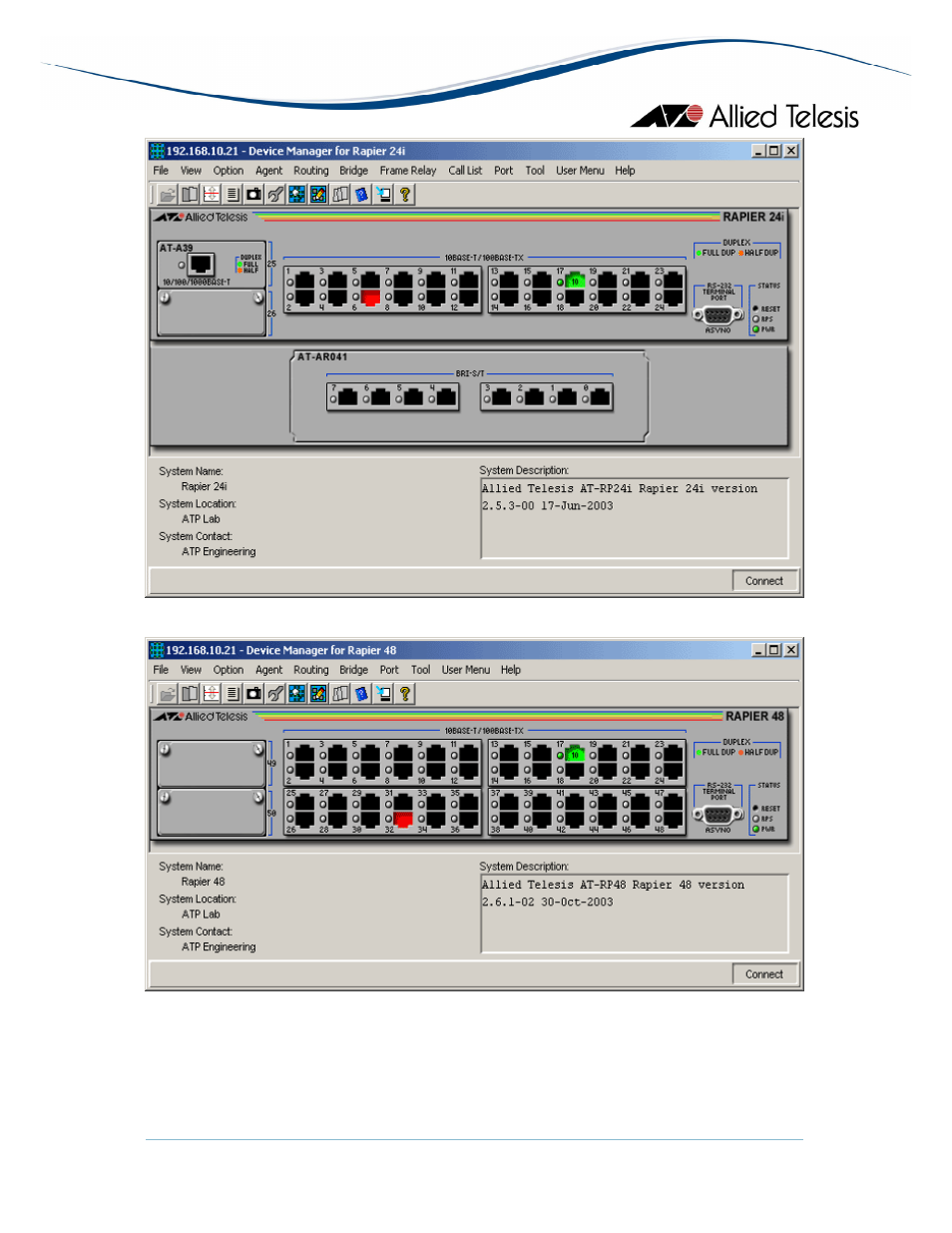Click the two-pane book icon beside the folder, Rapier 24i
952x1233 pixels.
(190, 195)
